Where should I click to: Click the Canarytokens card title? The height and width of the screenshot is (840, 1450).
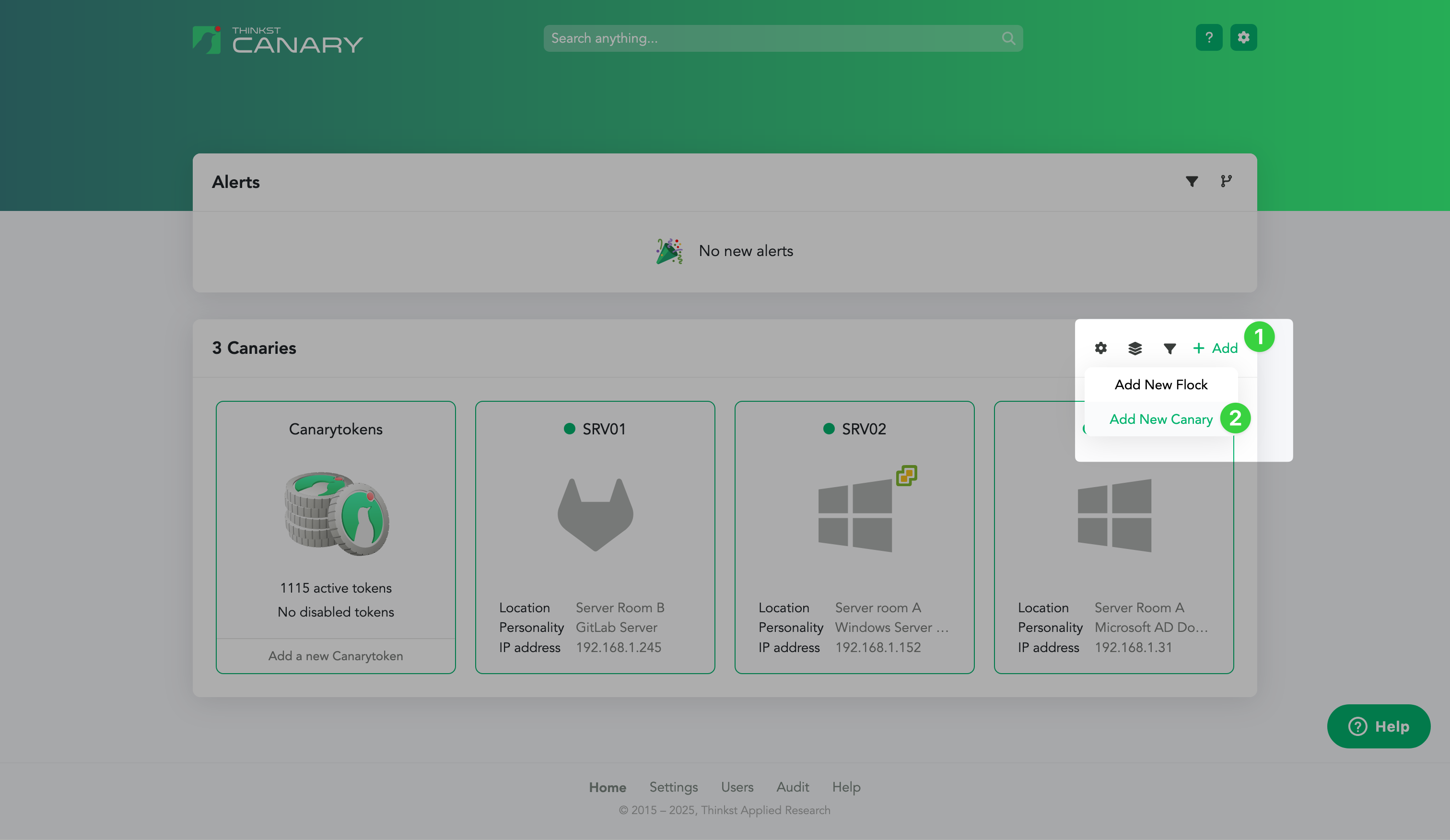[336, 429]
